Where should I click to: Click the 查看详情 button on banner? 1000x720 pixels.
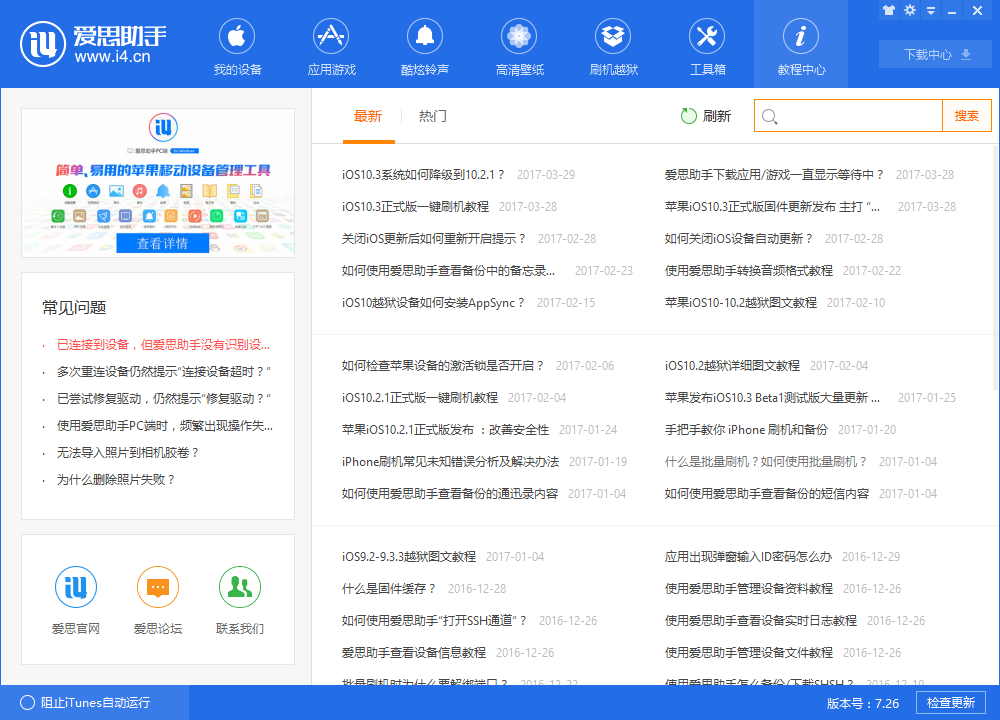coord(163,243)
